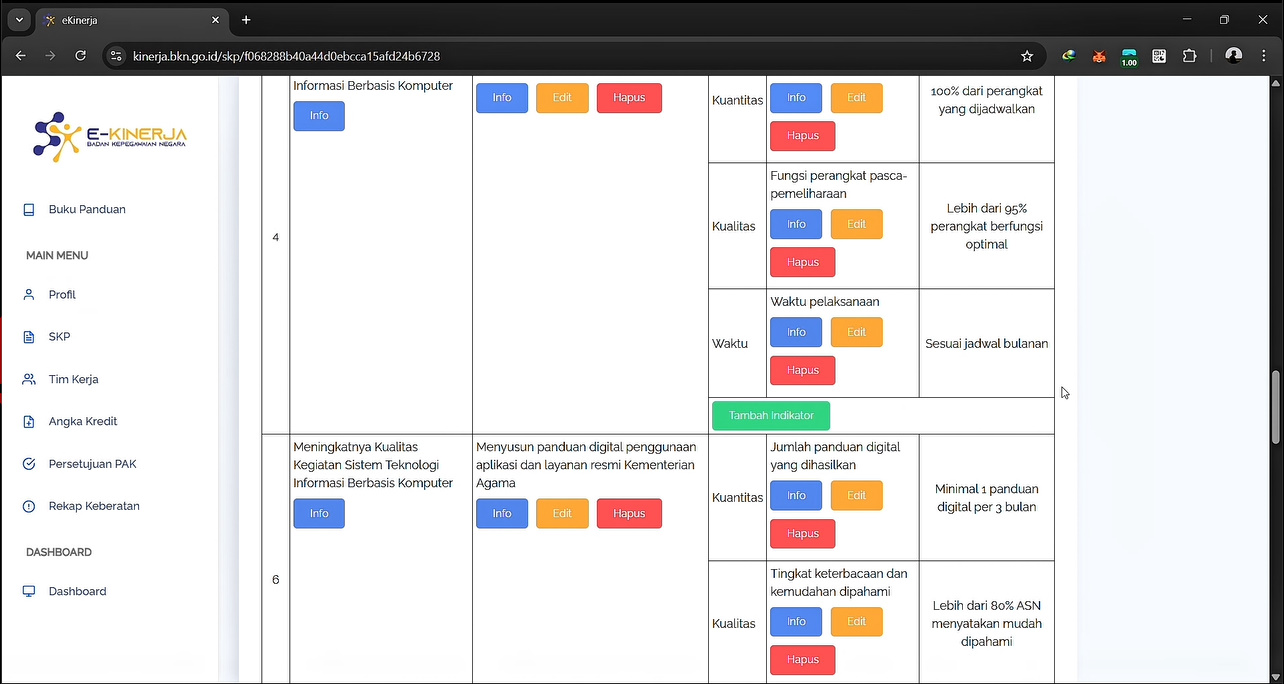Click the MetaMask fox extension icon
This screenshot has width=1284, height=684.
(x=1099, y=56)
